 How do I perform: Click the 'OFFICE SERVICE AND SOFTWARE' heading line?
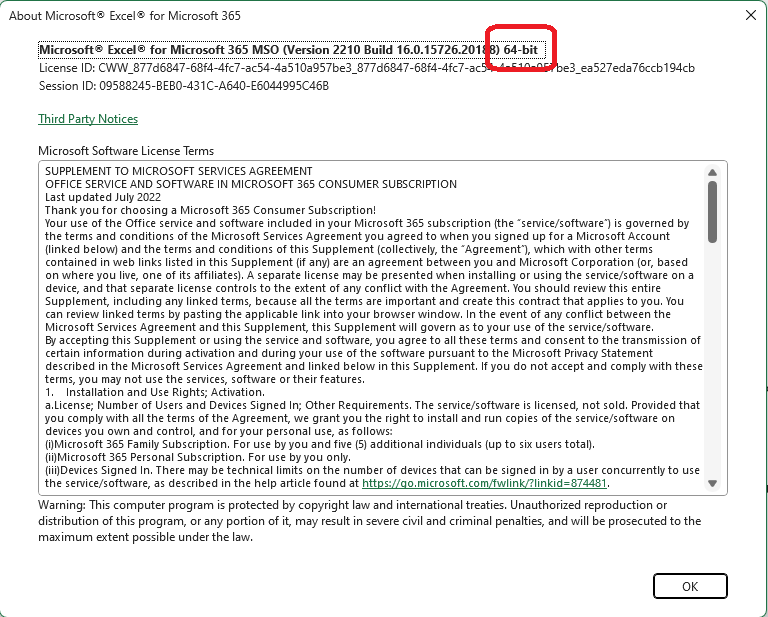(x=251, y=184)
